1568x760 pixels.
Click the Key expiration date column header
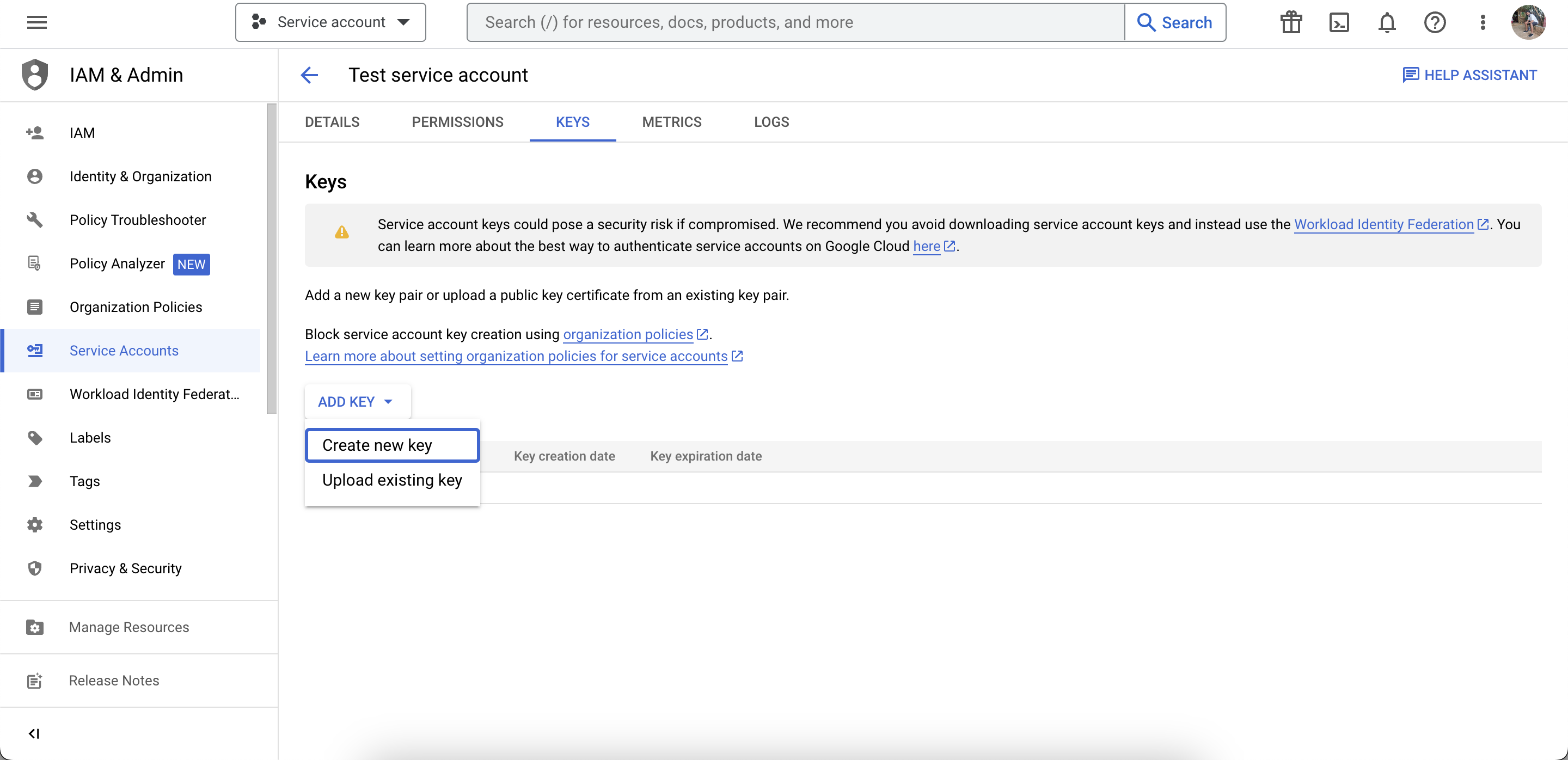(x=706, y=456)
